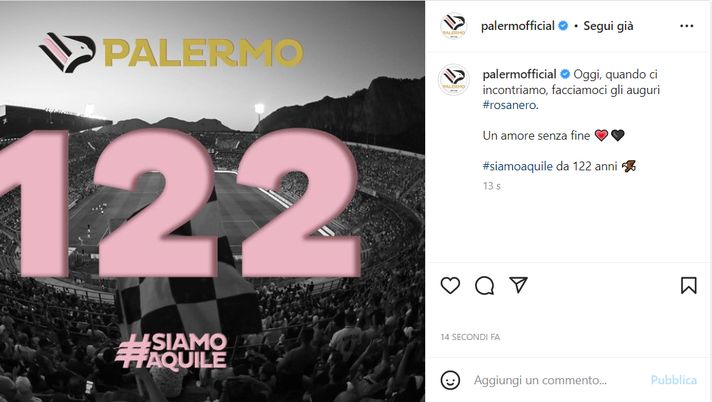Open palermofficial username in caption
Image resolution: width=712 pixels, height=402 pixels.
pos(519,74)
